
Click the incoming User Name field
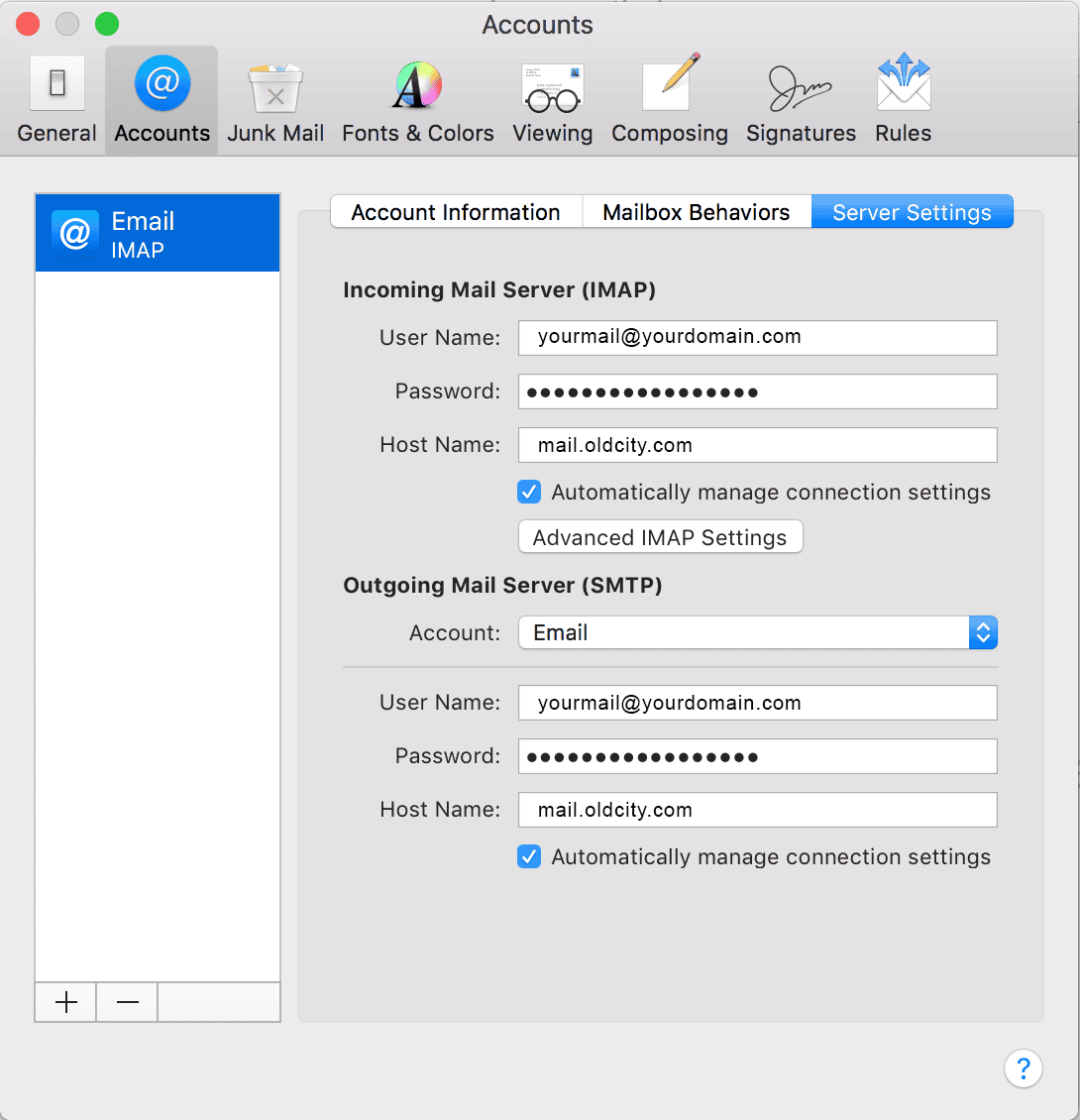(x=757, y=337)
